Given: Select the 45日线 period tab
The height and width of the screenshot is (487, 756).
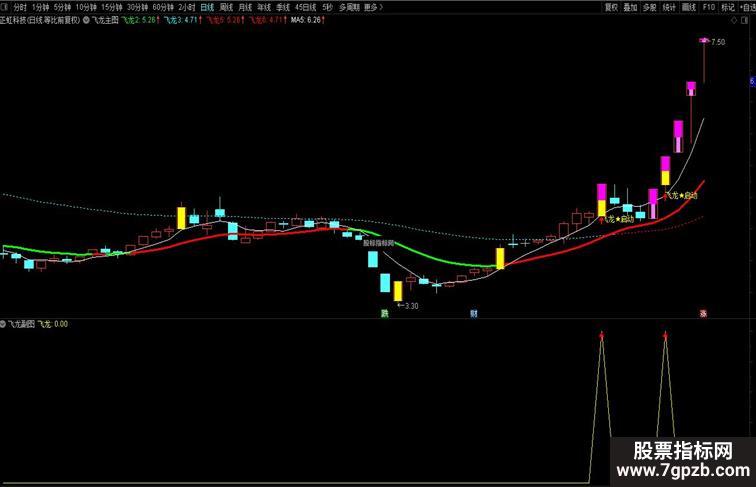Looking at the screenshot, I should tap(306, 7).
